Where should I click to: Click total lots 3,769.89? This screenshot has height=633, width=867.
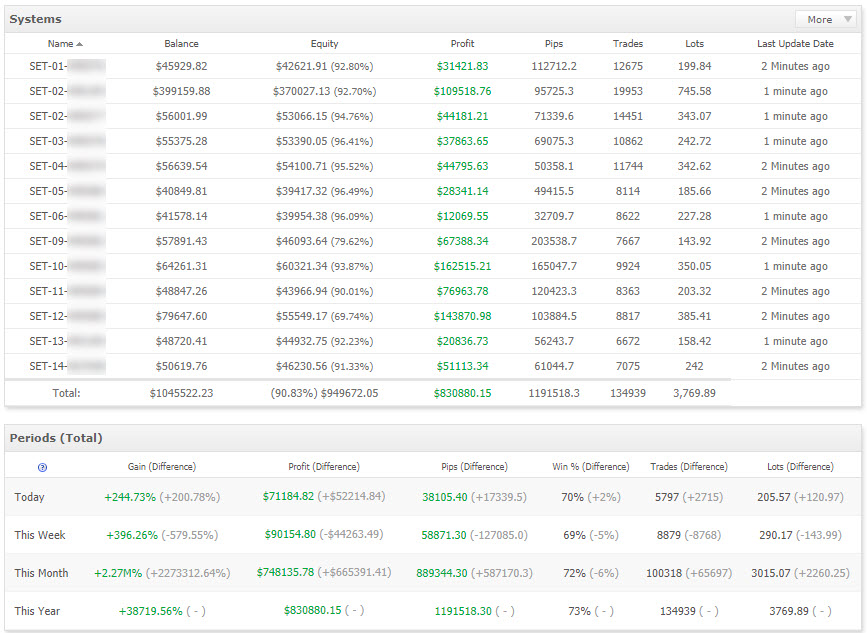coord(694,393)
